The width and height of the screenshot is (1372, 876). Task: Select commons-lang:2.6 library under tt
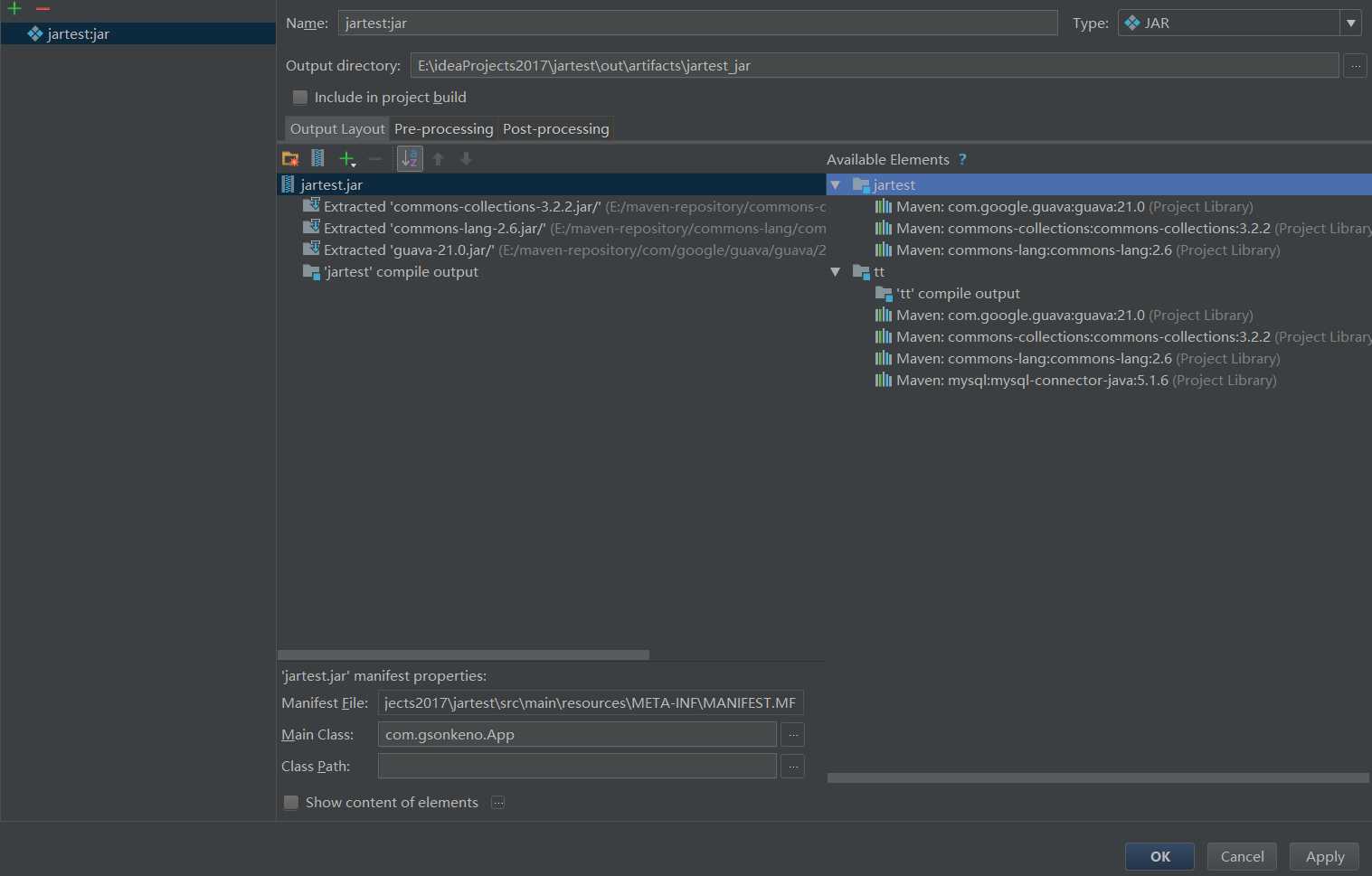coord(1077,358)
